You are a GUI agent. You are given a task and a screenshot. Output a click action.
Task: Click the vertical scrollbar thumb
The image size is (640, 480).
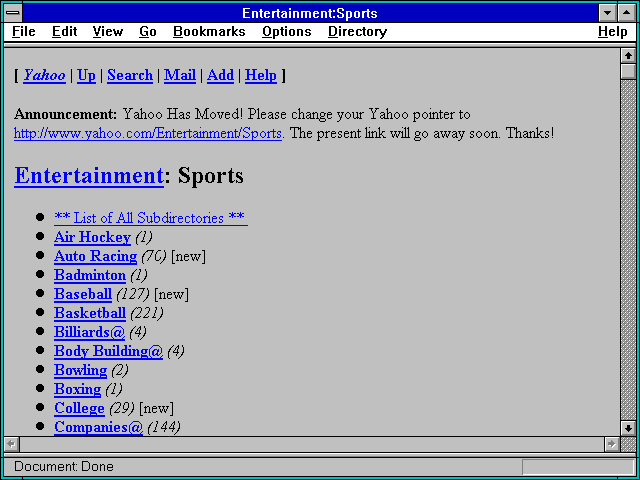click(628, 71)
